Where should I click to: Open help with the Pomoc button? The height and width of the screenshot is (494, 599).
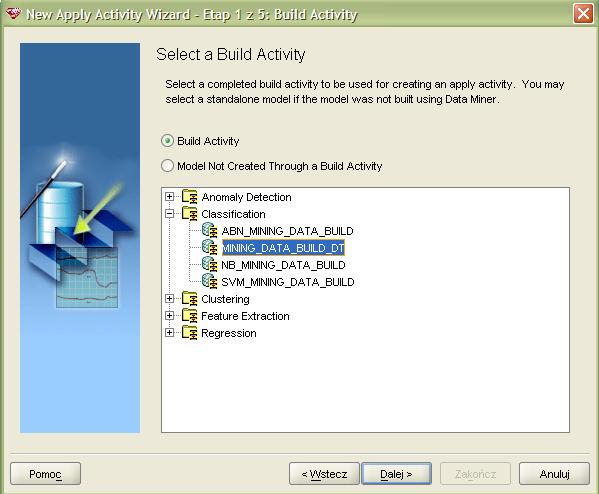tap(45, 474)
